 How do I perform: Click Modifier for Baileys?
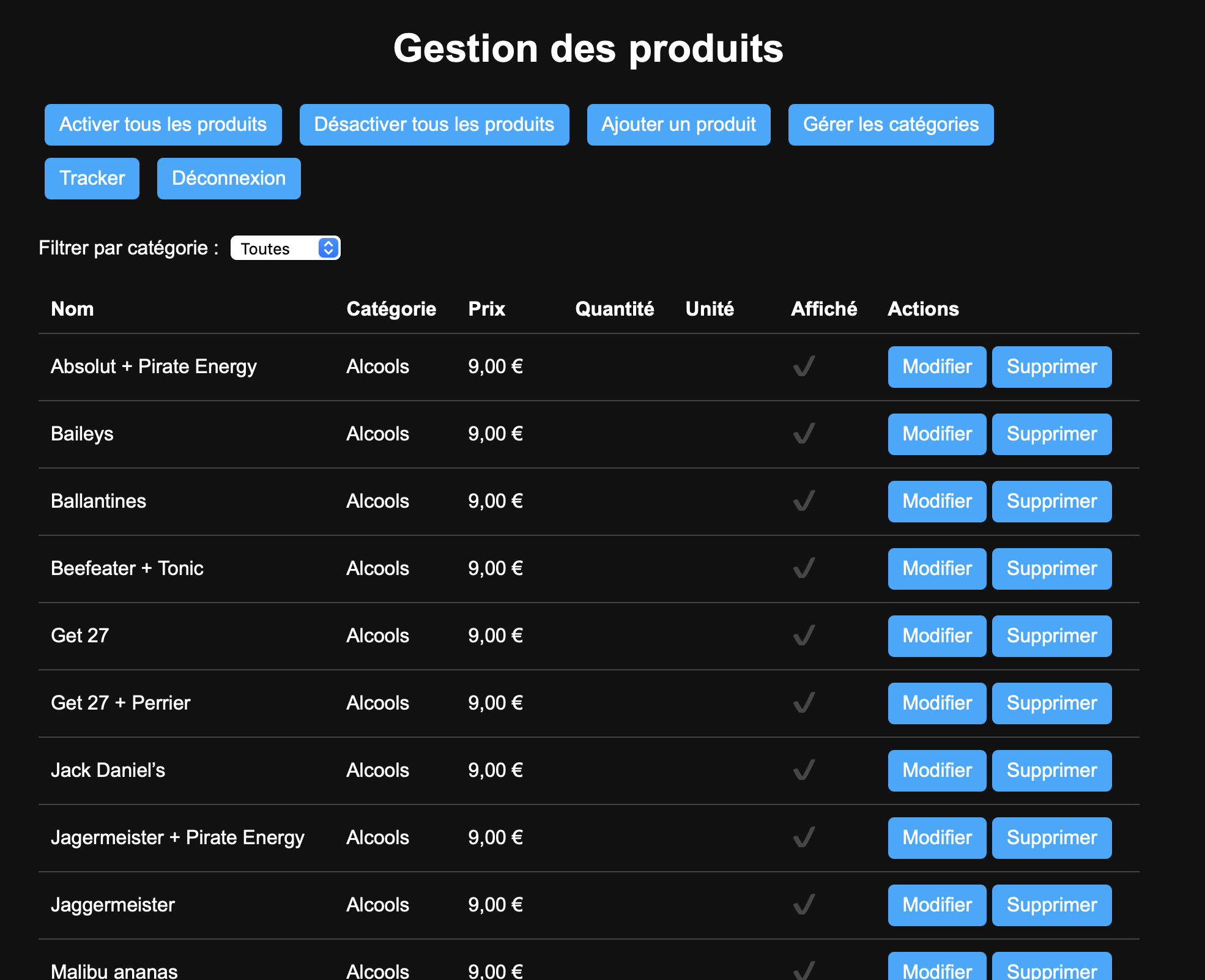tap(936, 434)
